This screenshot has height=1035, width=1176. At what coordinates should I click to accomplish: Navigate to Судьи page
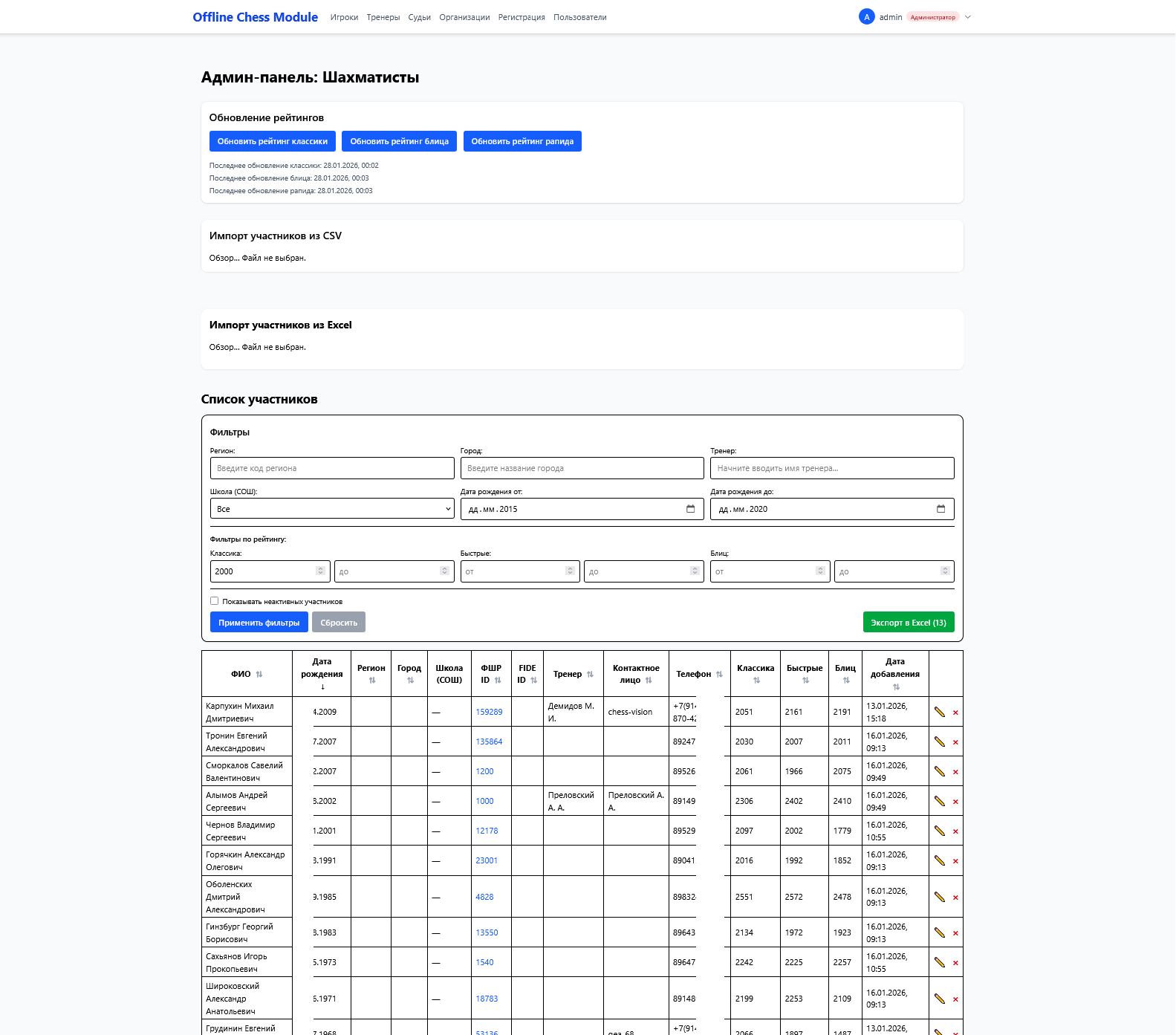(420, 17)
